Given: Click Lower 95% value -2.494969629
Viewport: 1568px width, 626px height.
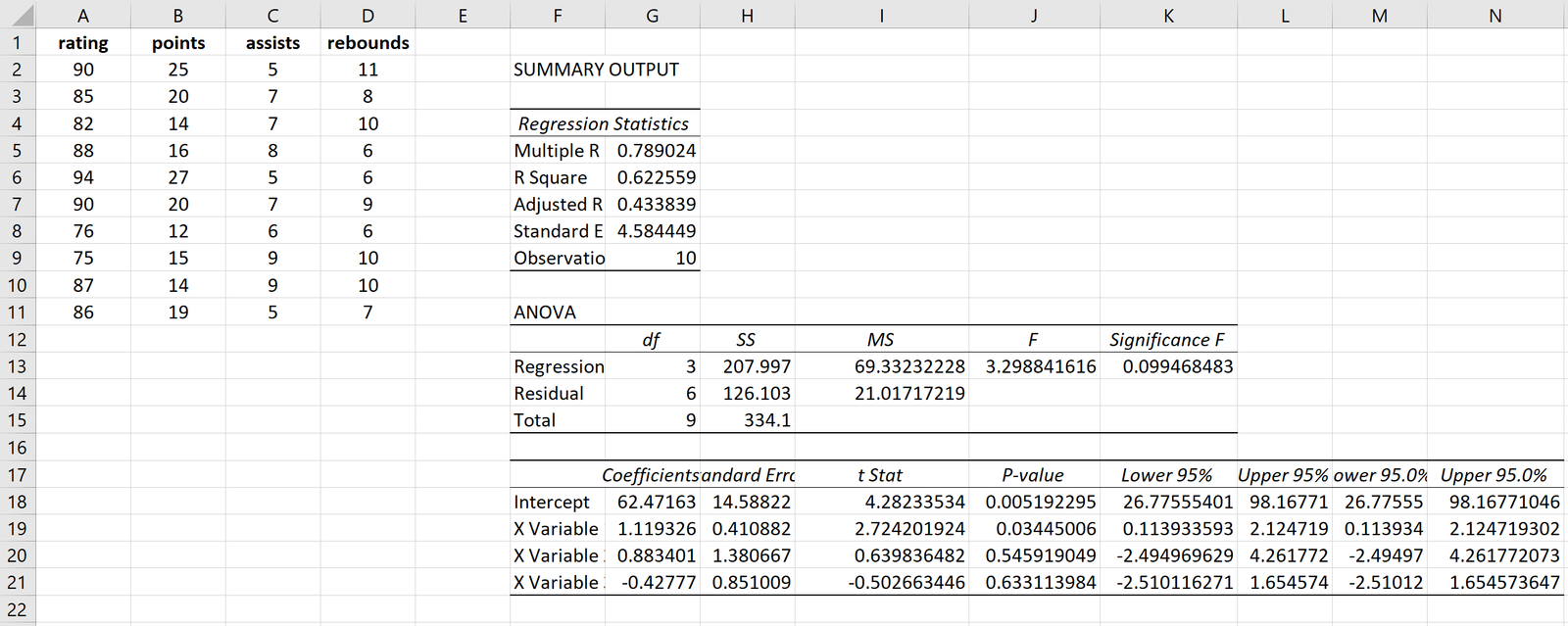Looking at the screenshot, I should point(1168,555).
